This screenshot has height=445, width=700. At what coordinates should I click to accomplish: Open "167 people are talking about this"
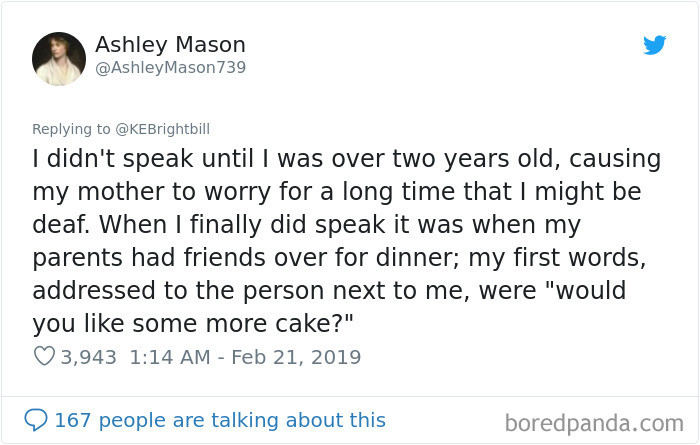[219, 420]
